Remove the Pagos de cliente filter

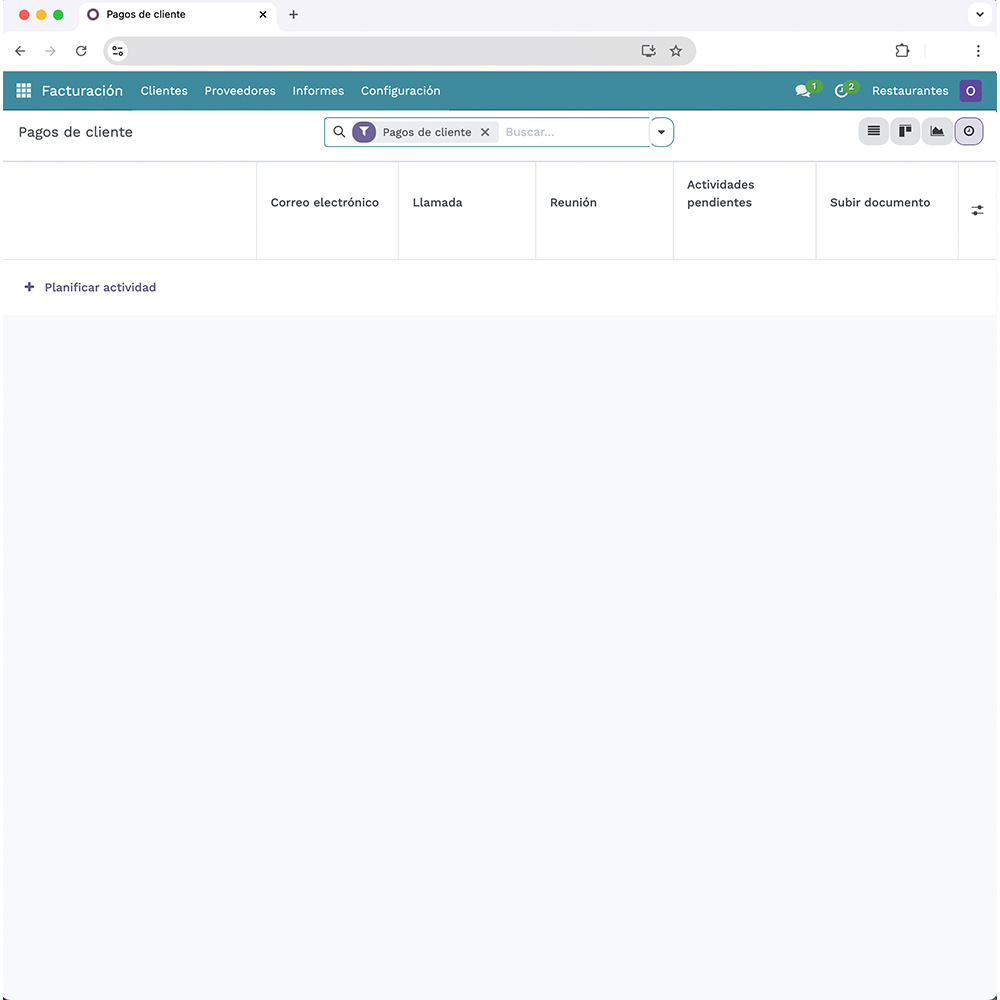(x=485, y=132)
